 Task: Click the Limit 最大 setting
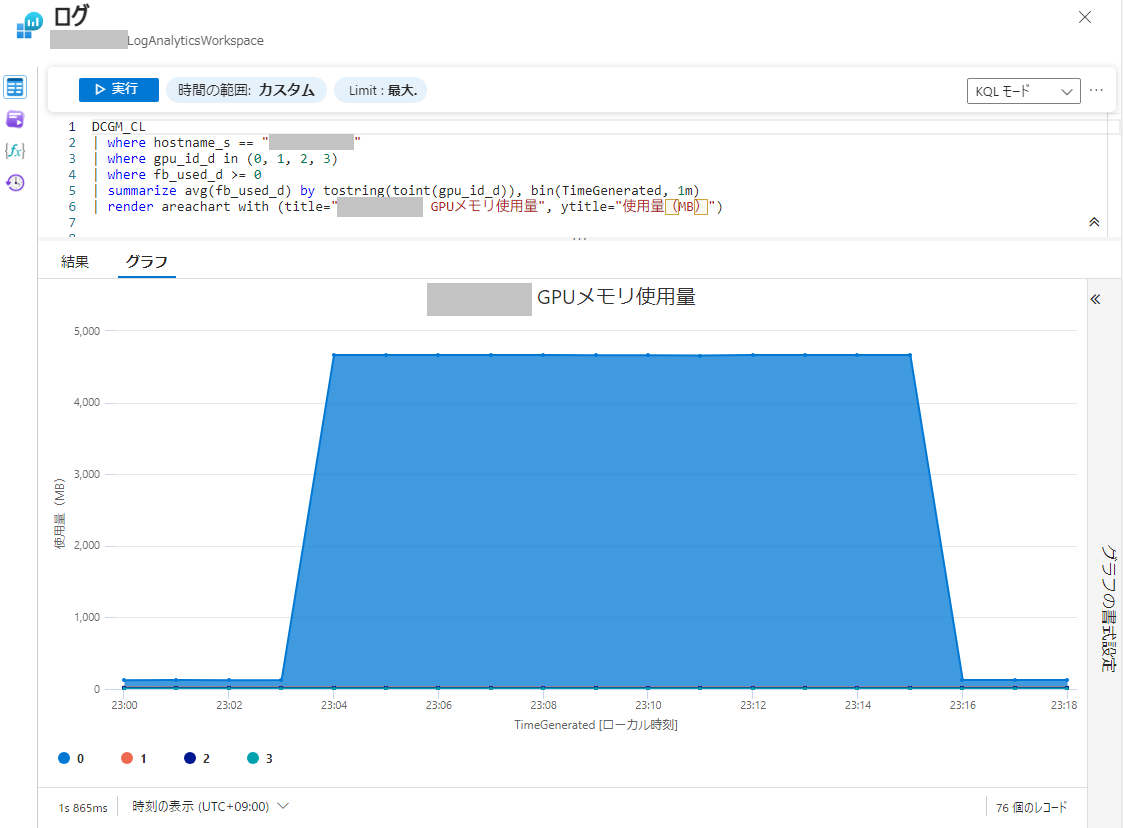[x=383, y=89]
